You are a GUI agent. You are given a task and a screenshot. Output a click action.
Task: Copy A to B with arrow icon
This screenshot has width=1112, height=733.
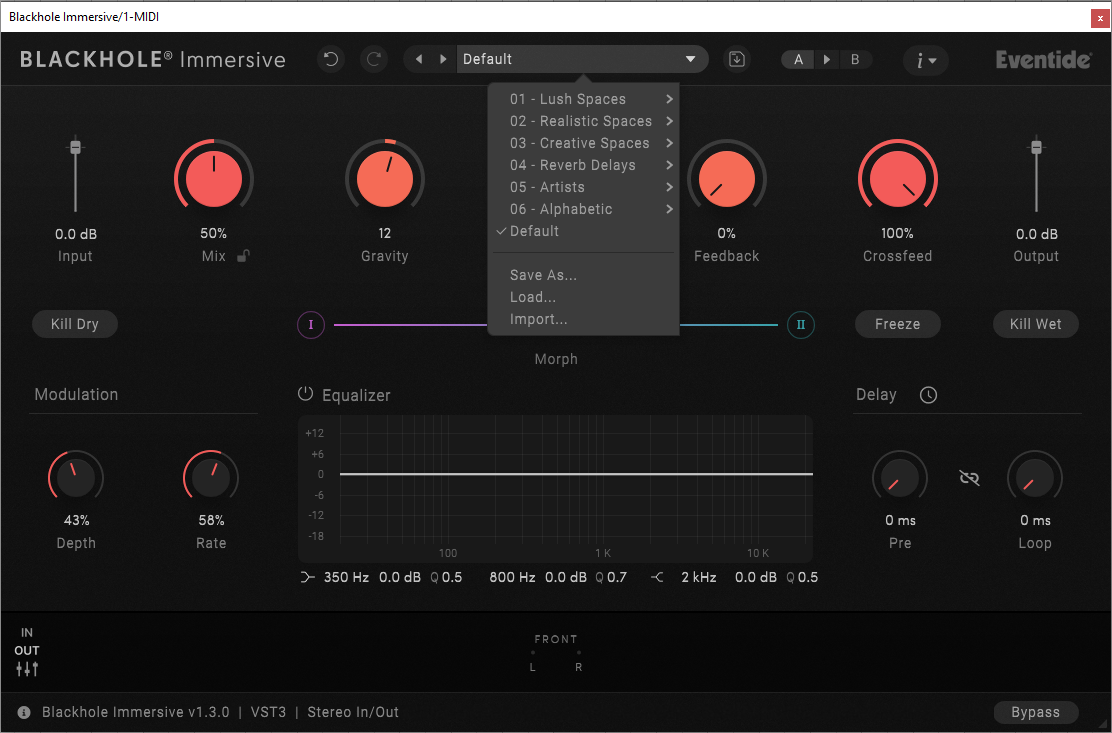(826, 60)
